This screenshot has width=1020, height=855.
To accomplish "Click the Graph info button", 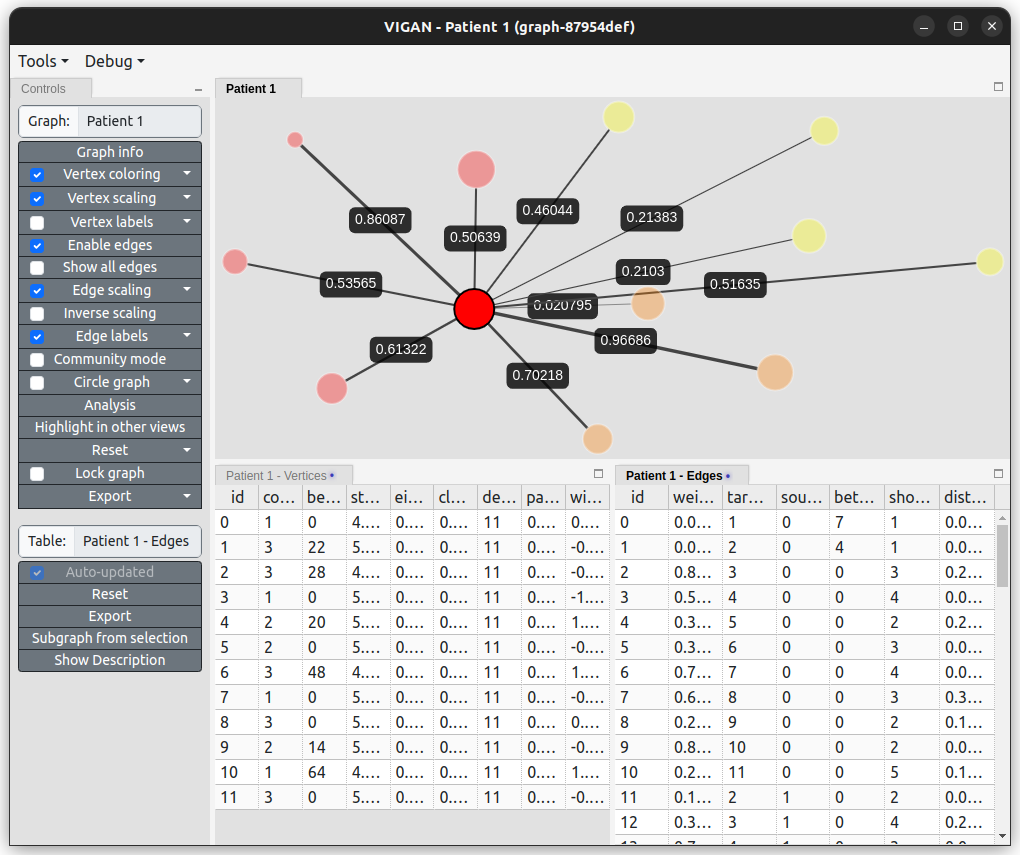I will [110, 152].
